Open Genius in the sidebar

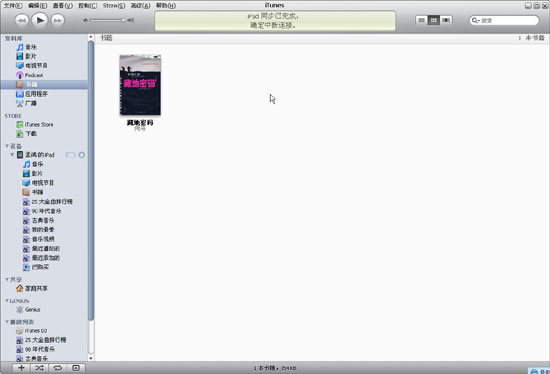point(28,310)
